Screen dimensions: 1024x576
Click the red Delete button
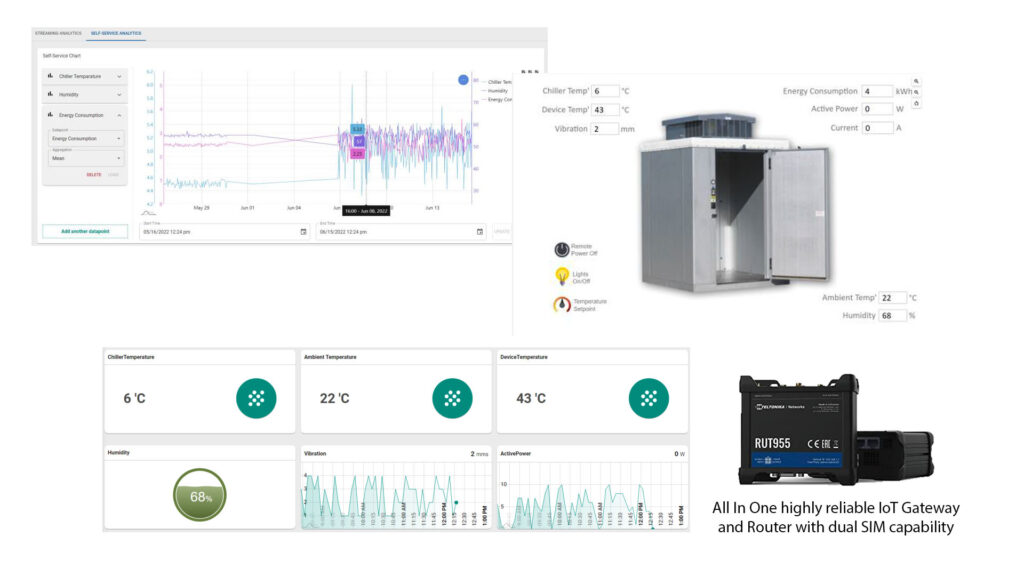pyautogui.click(x=93, y=174)
